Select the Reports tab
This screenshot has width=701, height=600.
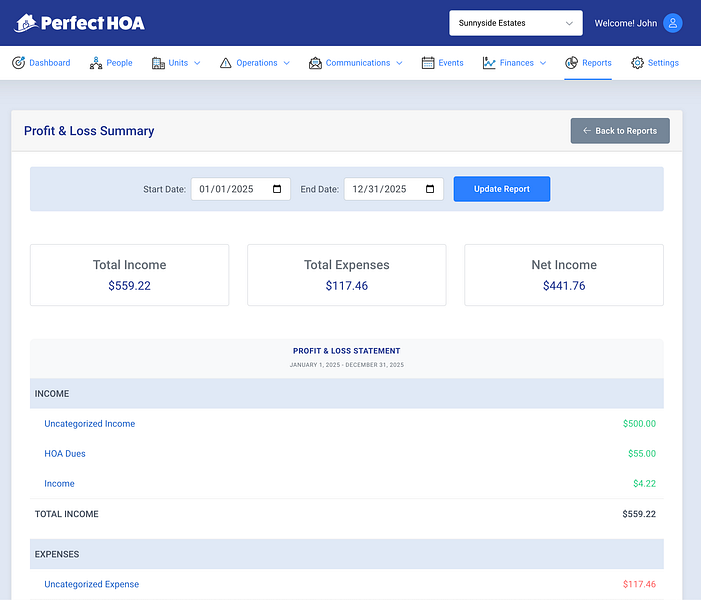588,63
